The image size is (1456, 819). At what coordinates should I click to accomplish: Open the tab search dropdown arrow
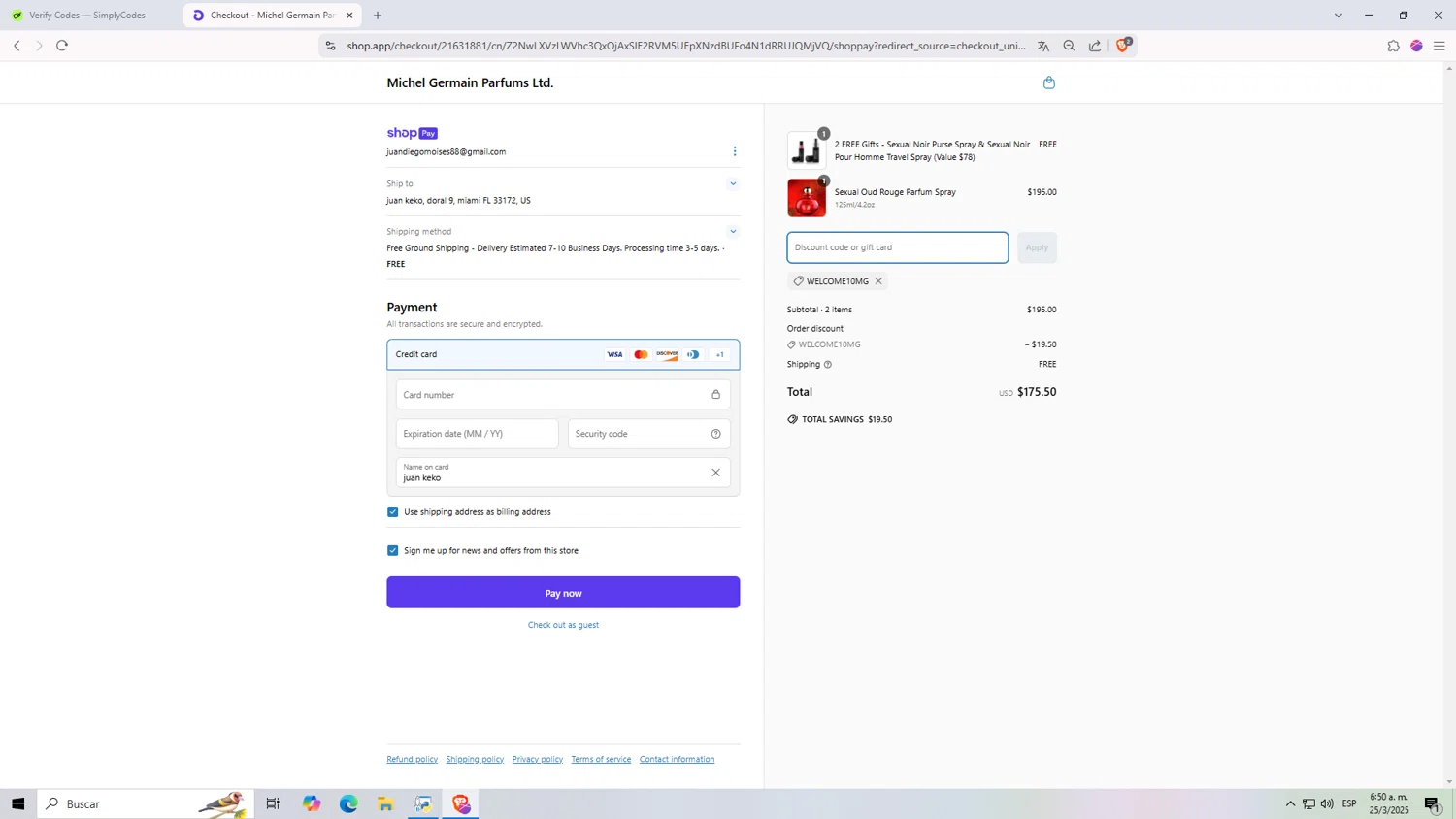tap(1339, 16)
